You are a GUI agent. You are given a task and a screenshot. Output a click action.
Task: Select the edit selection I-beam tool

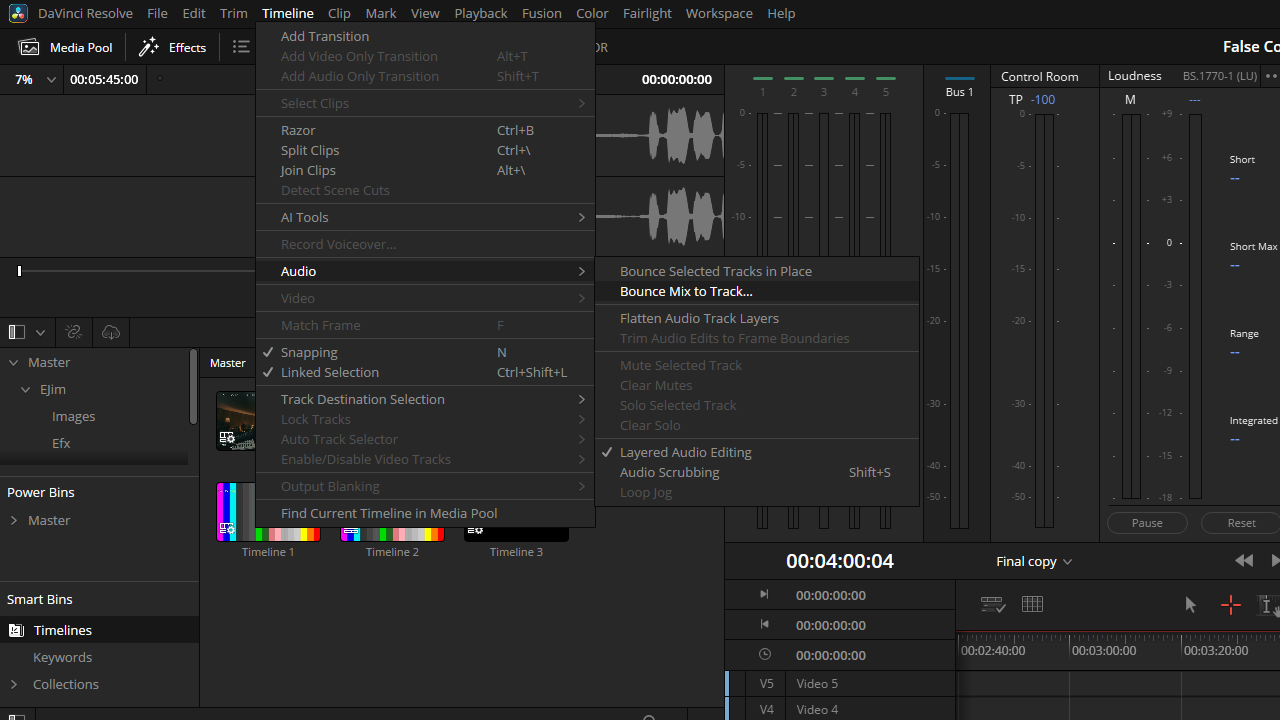[x=1268, y=604]
